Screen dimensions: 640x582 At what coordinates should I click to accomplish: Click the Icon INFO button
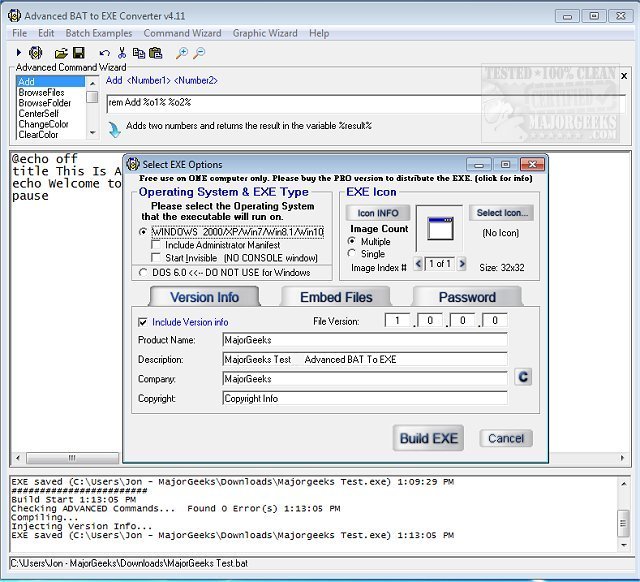(378, 213)
